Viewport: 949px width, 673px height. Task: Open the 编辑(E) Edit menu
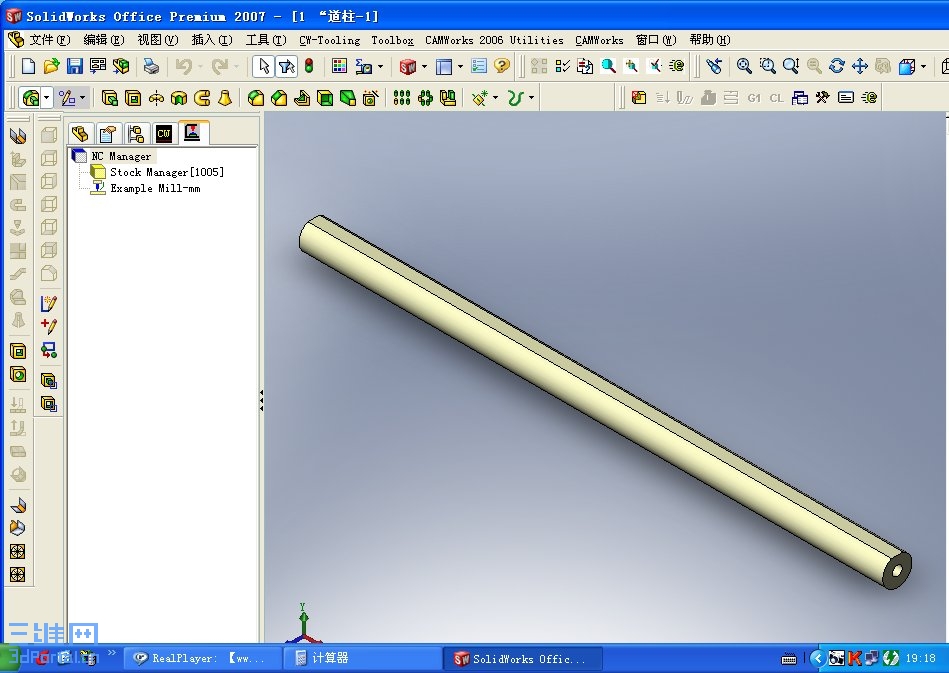coord(103,40)
